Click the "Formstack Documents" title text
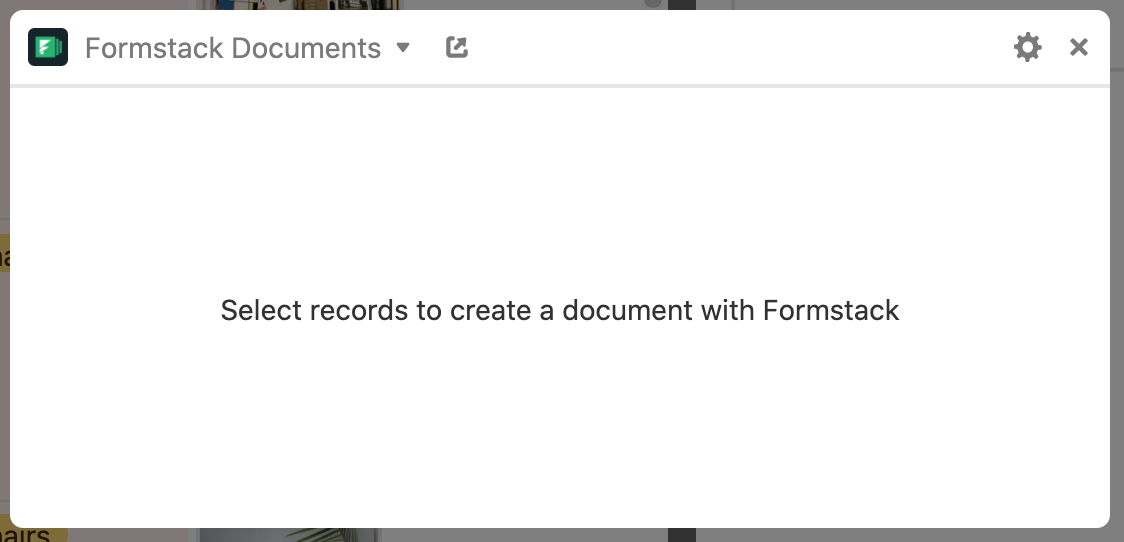The image size is (1124, 542). [x=233, y=48]
